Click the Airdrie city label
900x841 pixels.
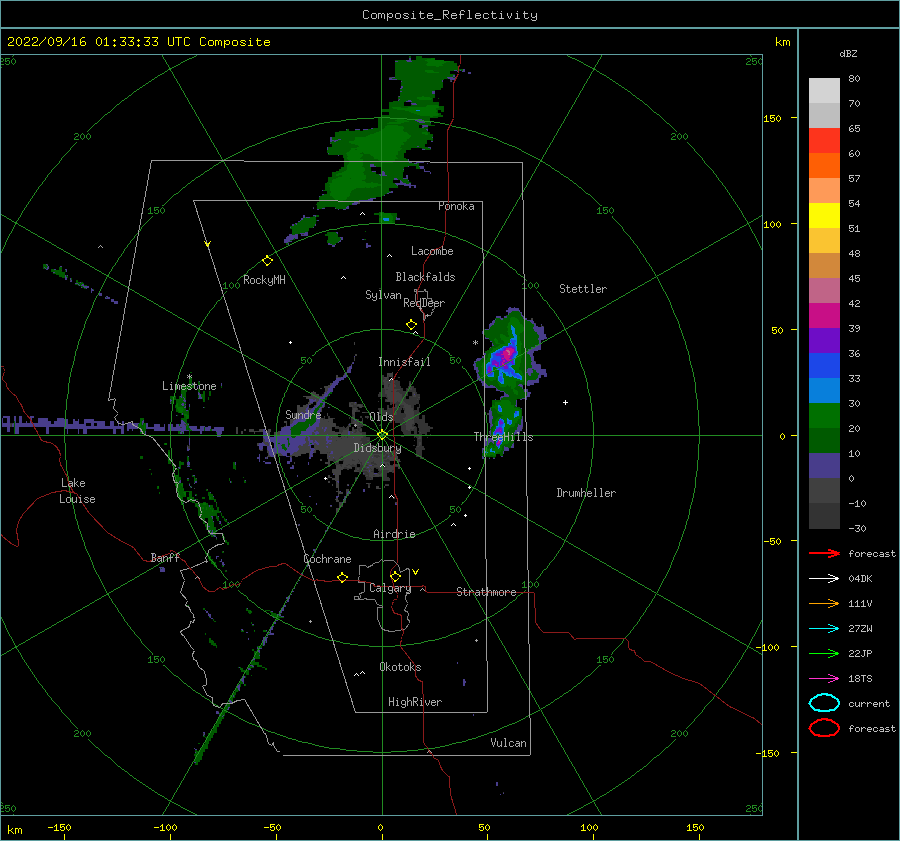[x=394, y=534]
